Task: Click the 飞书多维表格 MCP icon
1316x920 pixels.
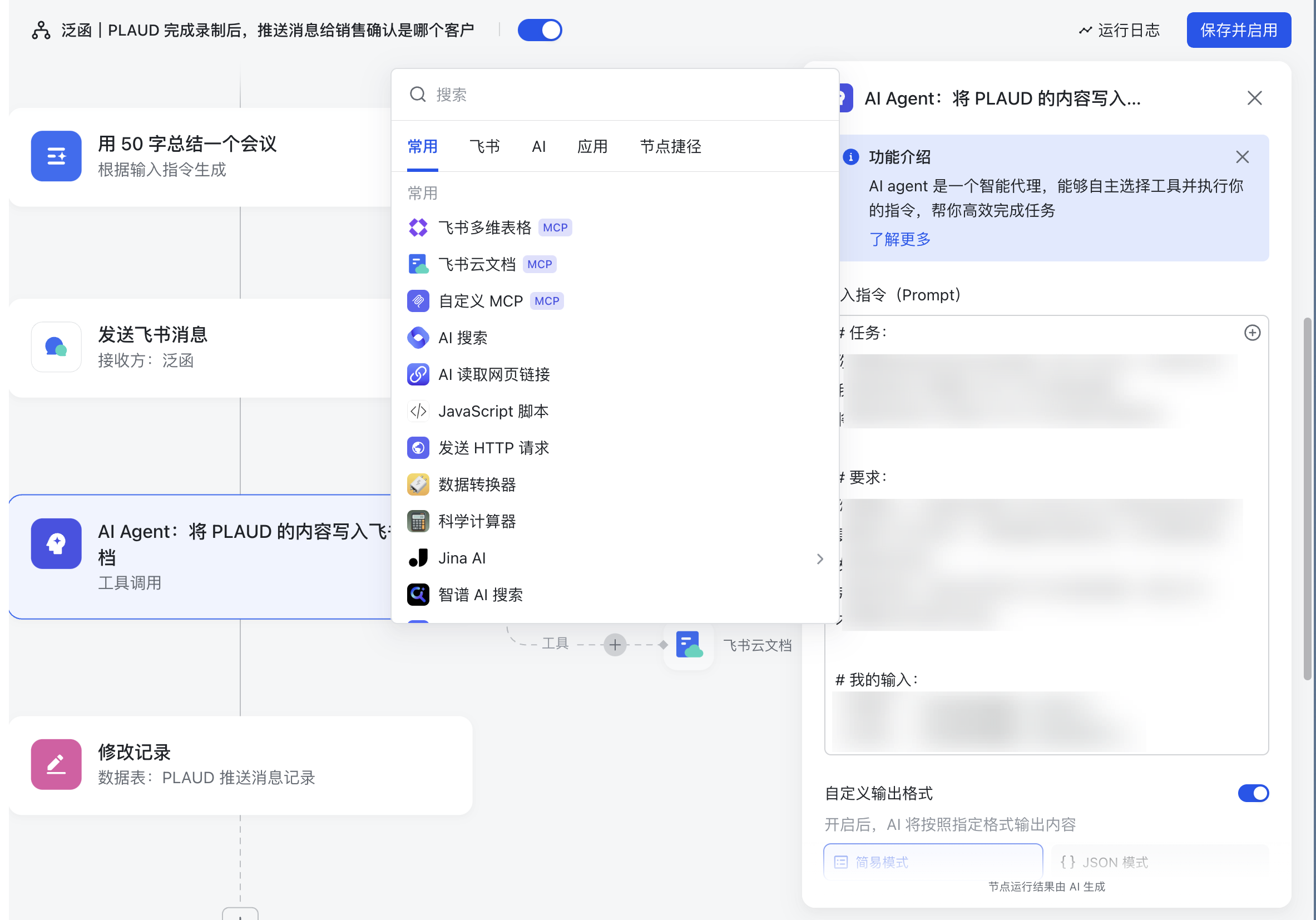Action: coord(418,227)
